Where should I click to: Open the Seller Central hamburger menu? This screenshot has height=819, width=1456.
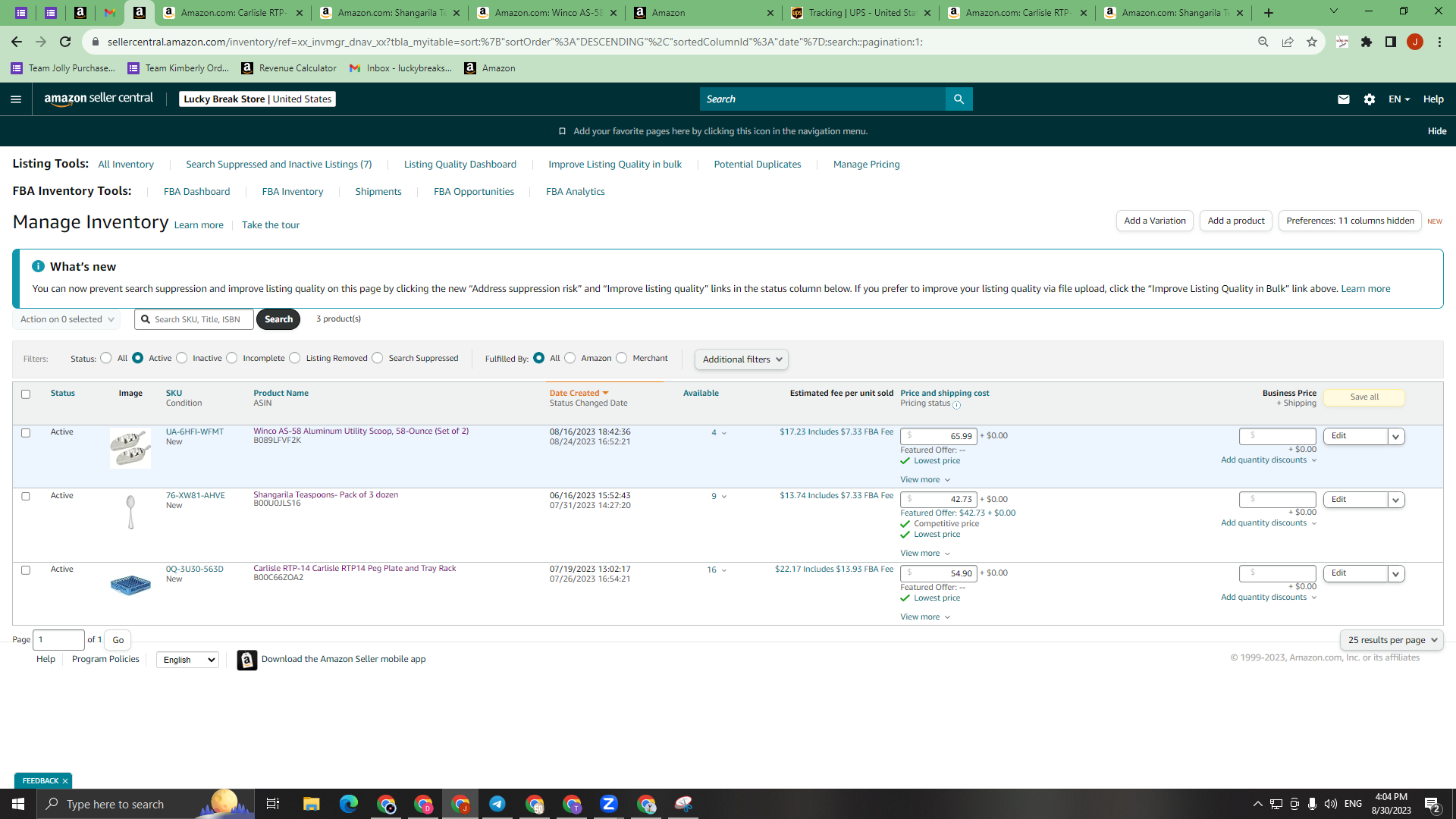pos(16,99)
